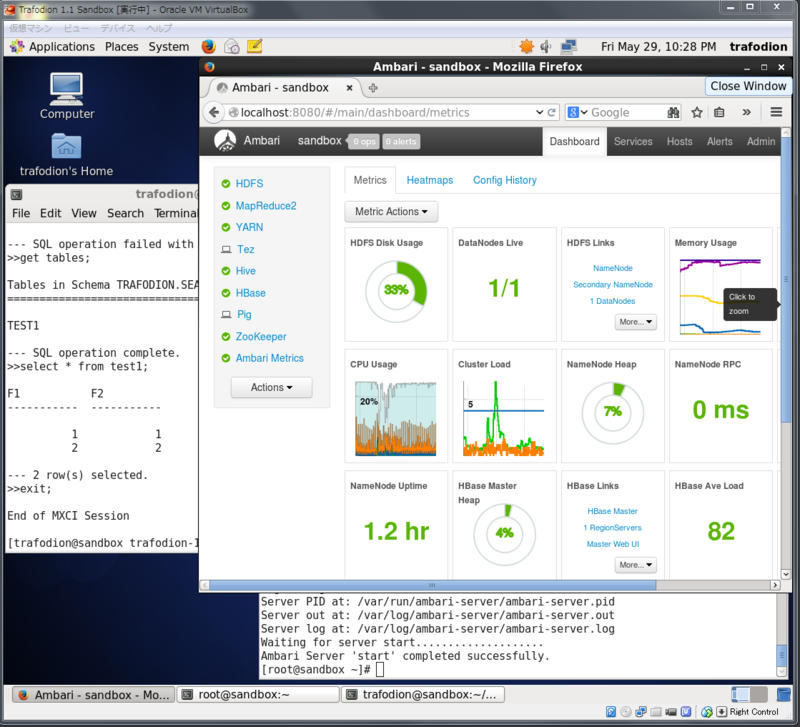Open trafodion's Home folder icon
The height and width of the screenshot is (727, 800).
[x=66, y=155]
